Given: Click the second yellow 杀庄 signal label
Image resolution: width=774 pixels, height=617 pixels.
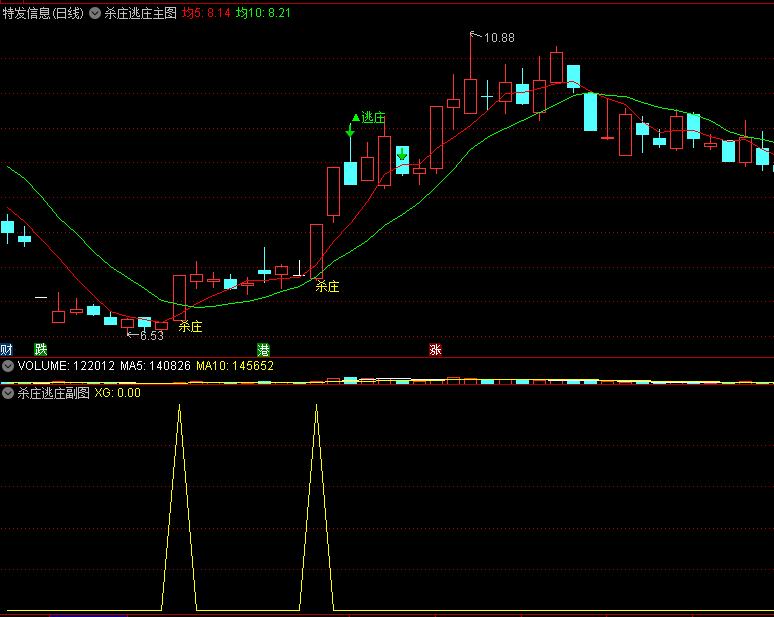Looking at the screenshot, I should 327,286.
